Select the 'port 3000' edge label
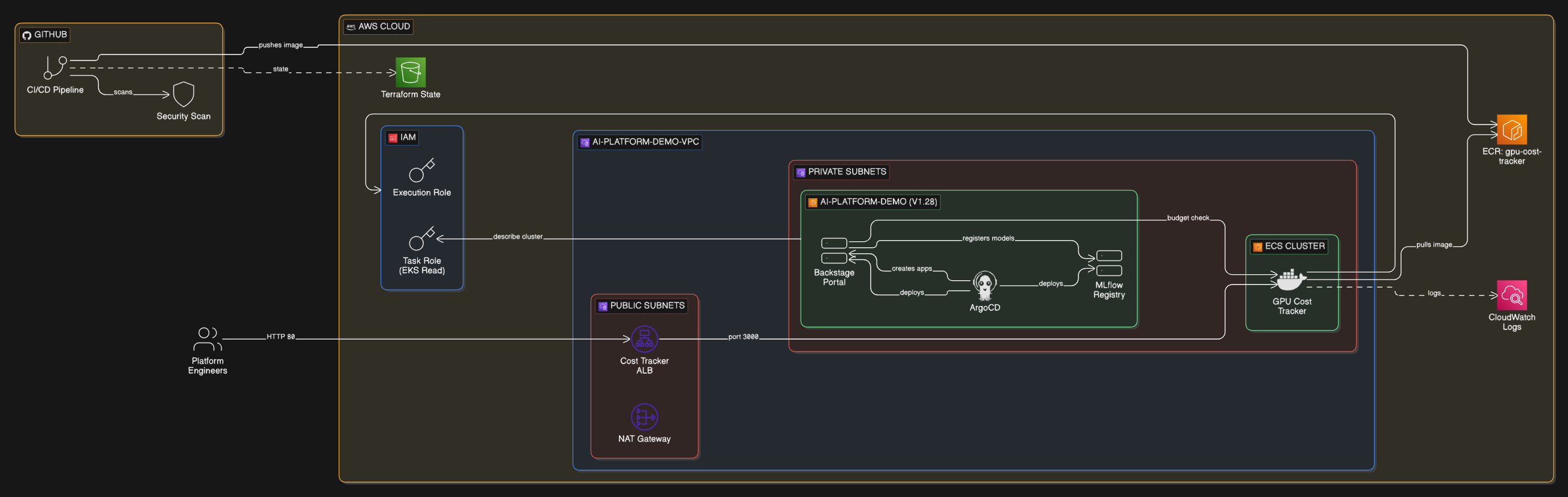This screenshot has width=1568, height=497. click(743, 336)
